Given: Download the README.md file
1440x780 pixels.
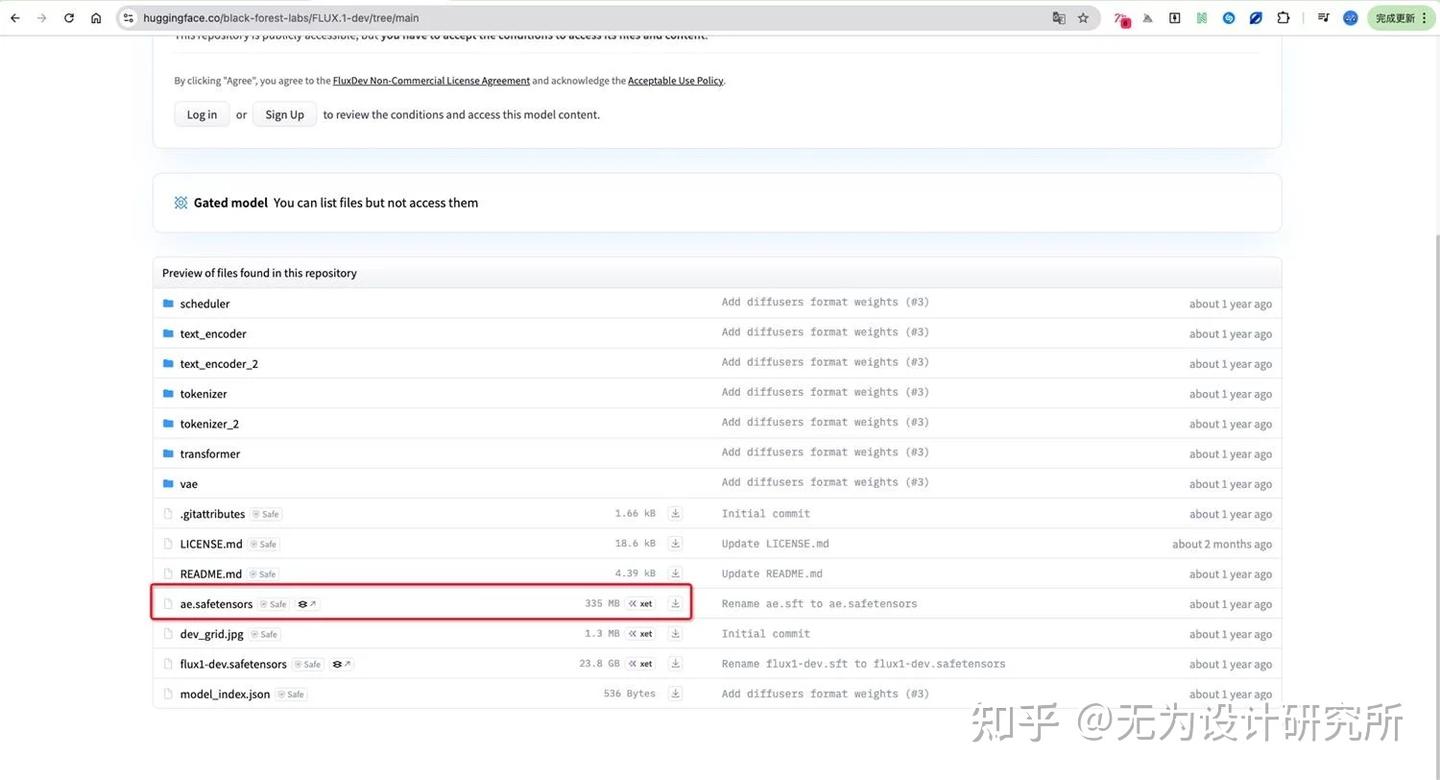Looking at the screenshot, I should pos(675,574).
